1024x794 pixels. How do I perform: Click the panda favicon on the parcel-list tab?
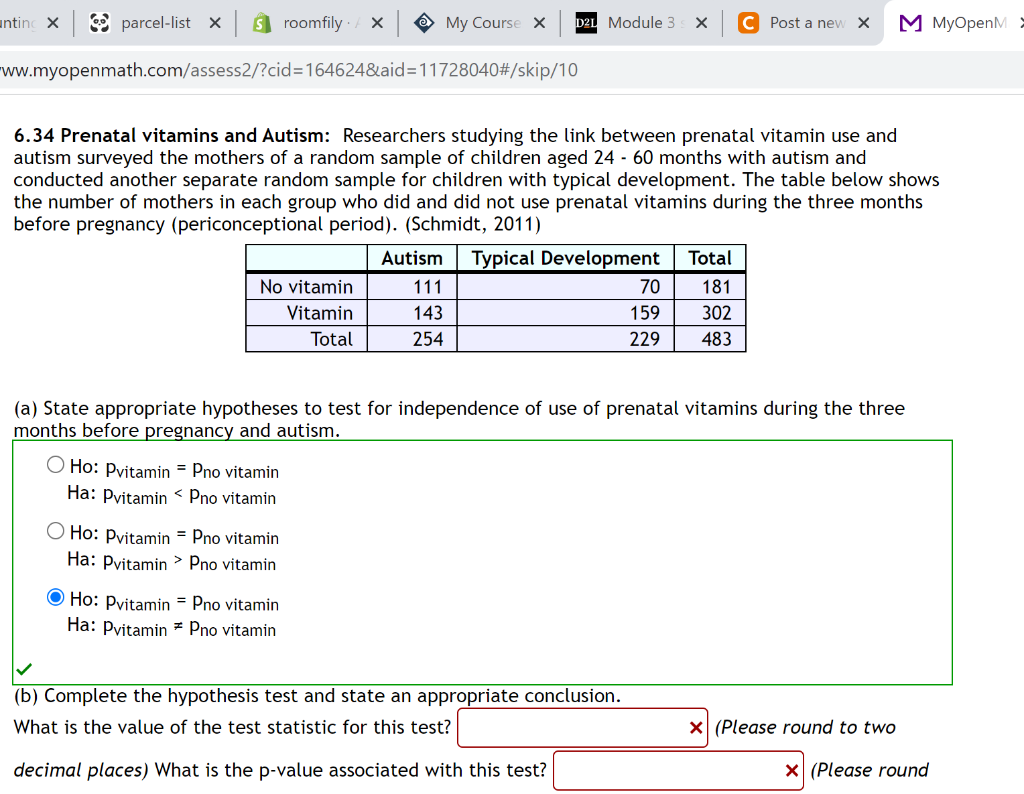(98, 21)
